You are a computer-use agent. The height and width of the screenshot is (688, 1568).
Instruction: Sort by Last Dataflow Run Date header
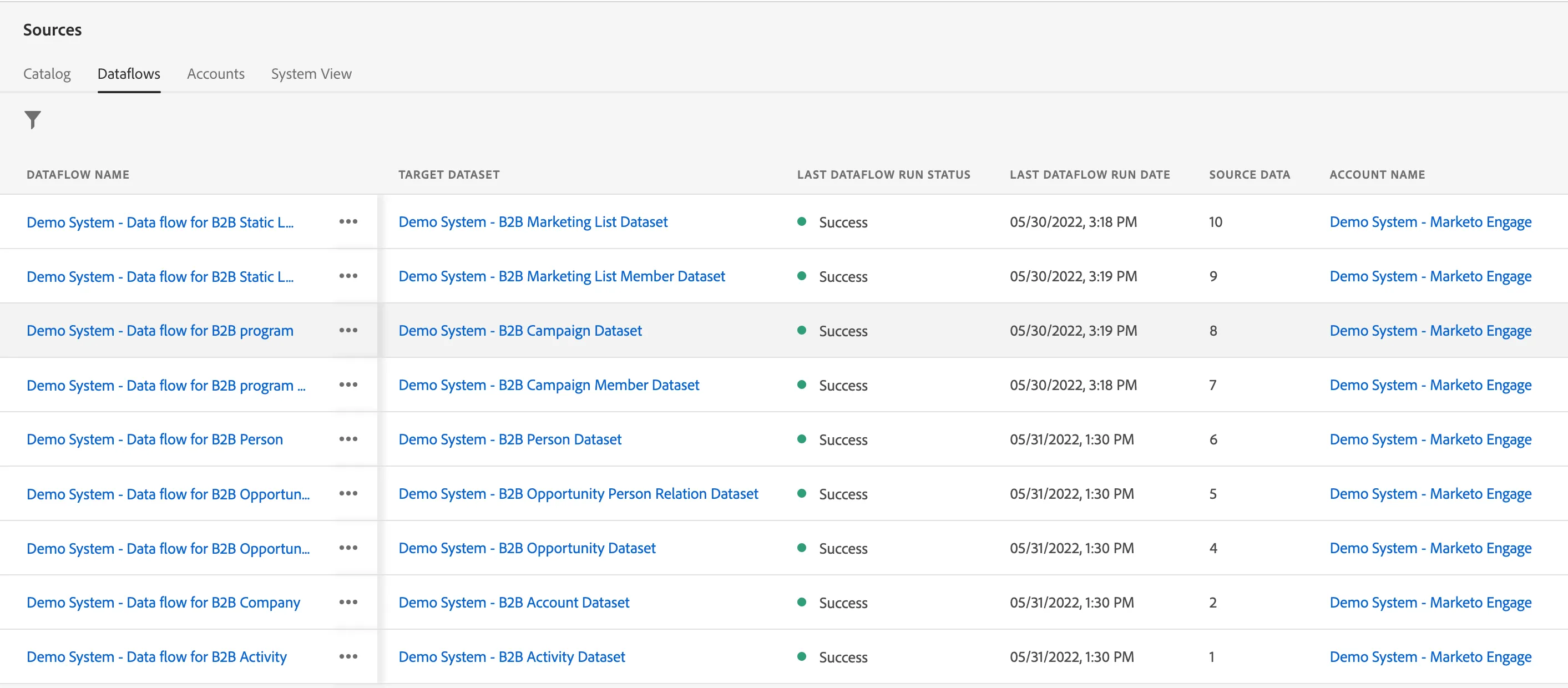(x=1090, y=175)
